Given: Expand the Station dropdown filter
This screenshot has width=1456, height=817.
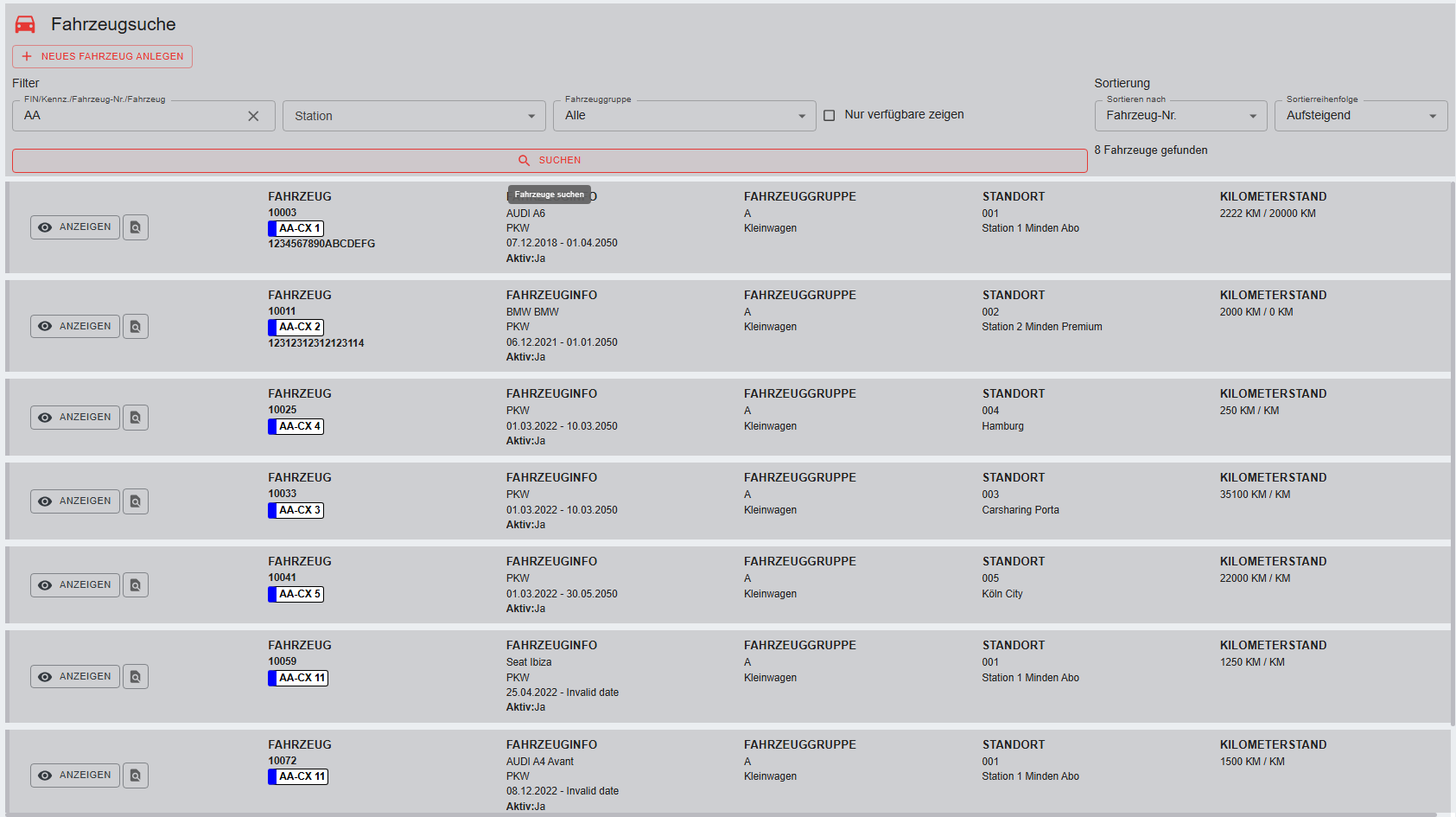Looking at the screenshot, I should pos(414,116).
